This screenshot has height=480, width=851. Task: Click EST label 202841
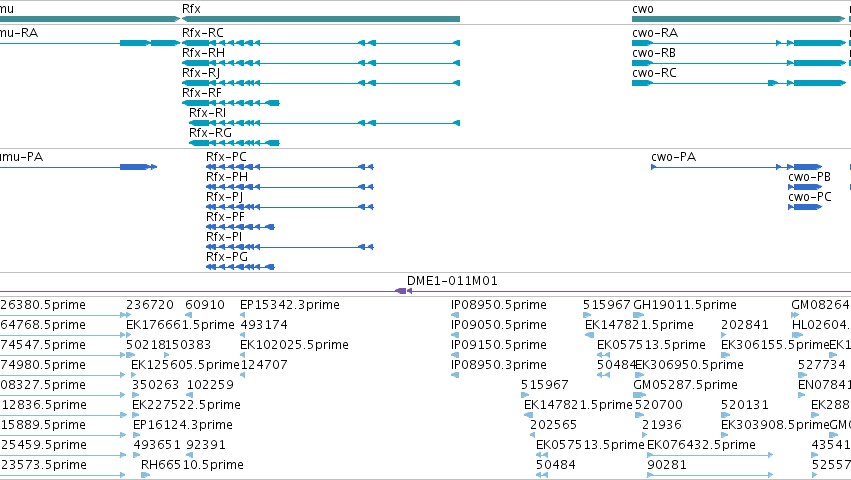coord(745,325)
